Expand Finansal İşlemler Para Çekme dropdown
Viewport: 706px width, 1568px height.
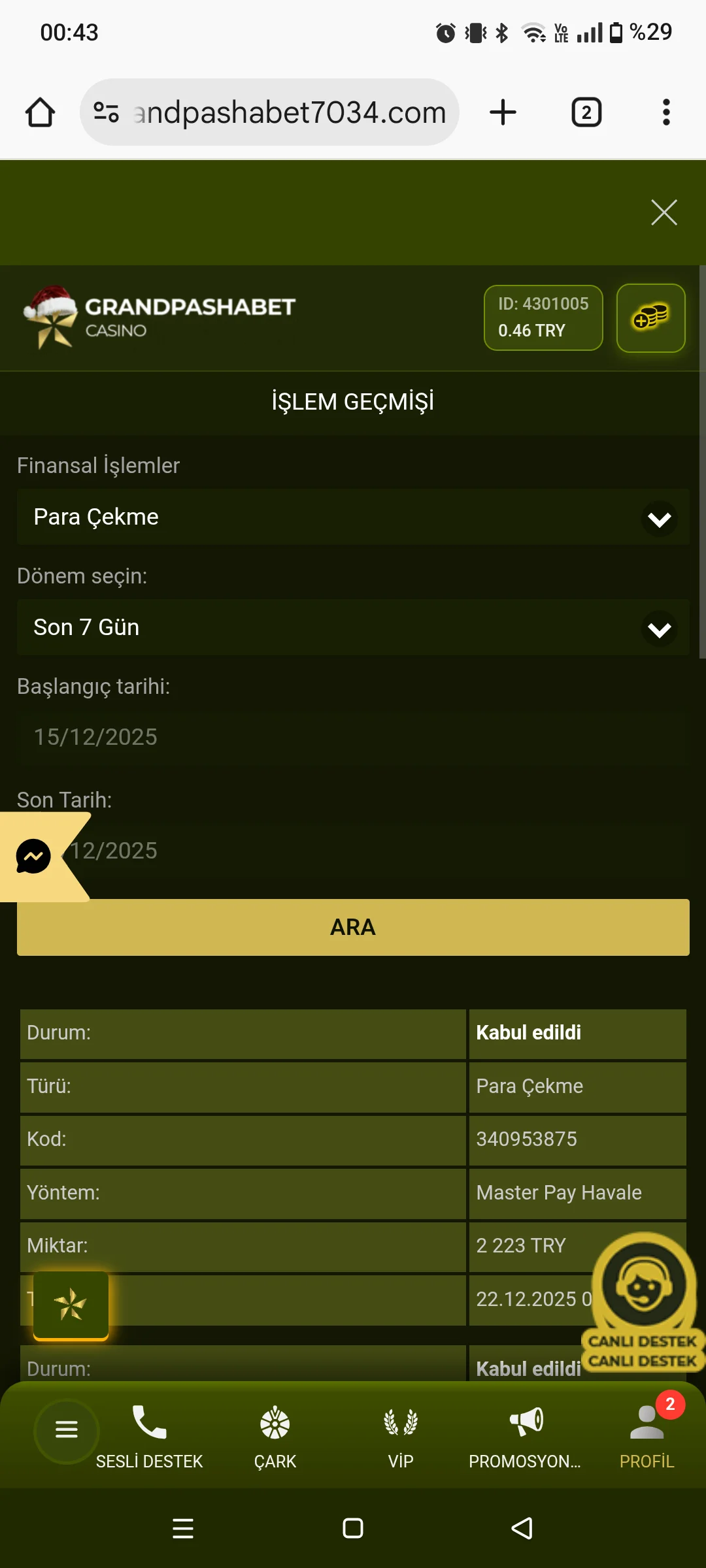pyautogui.click(x=353, y=517)
